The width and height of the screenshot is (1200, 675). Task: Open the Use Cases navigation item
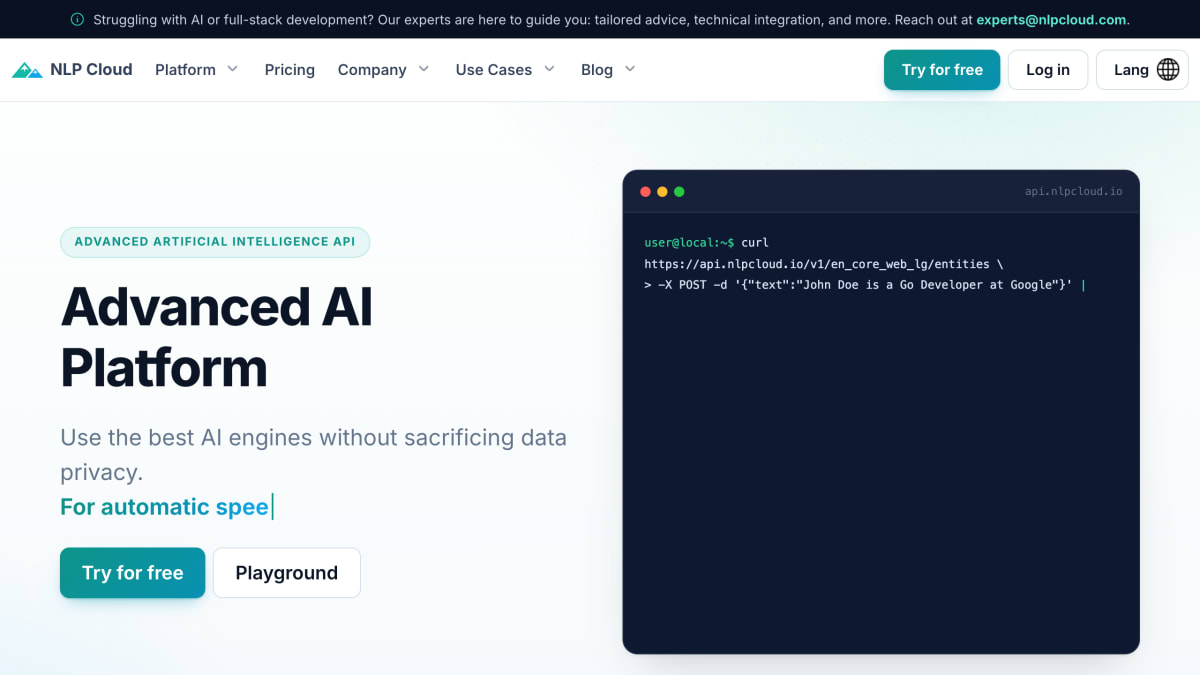click(494, 70)
